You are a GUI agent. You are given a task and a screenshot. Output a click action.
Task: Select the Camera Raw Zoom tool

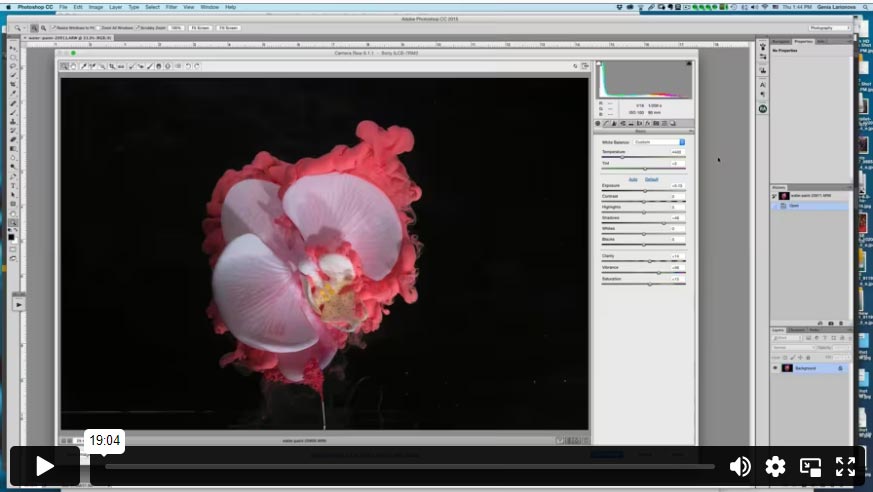point(65,66)
